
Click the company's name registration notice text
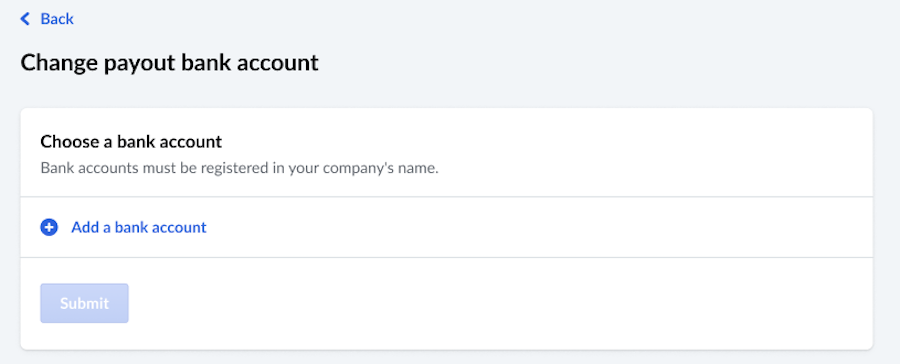pyautogui.click(x=239, y=169)
